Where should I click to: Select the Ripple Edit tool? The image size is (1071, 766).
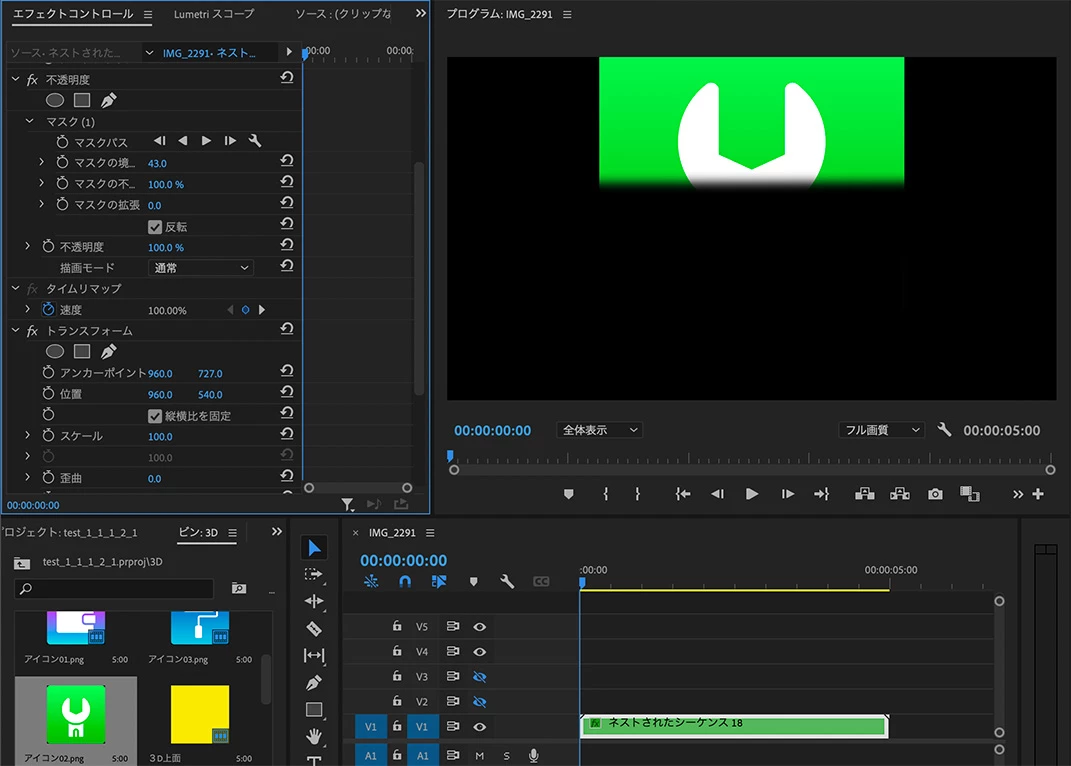[314, 601]
